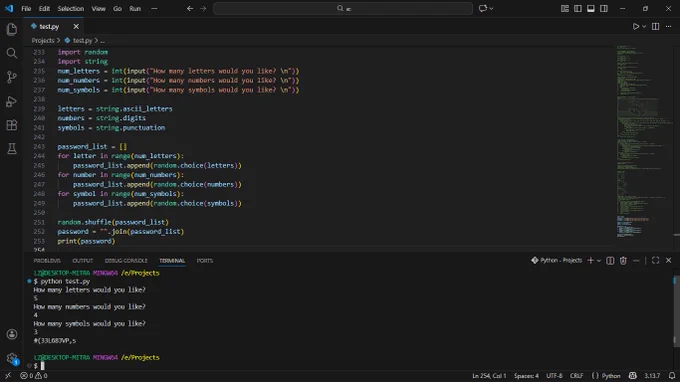Image resolution: width=680 pixels, height=382 pixels.
Task: Open Copilot status icon in status bar
Action: click(633, 376)
